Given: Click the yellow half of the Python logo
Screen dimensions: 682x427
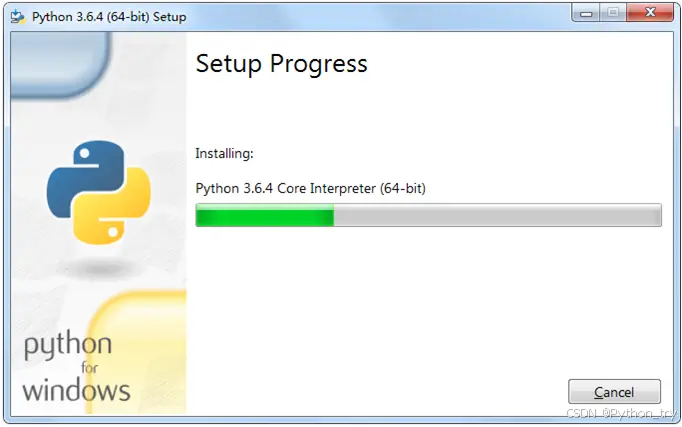Looking at the screenshot, I should pos(112,206).
